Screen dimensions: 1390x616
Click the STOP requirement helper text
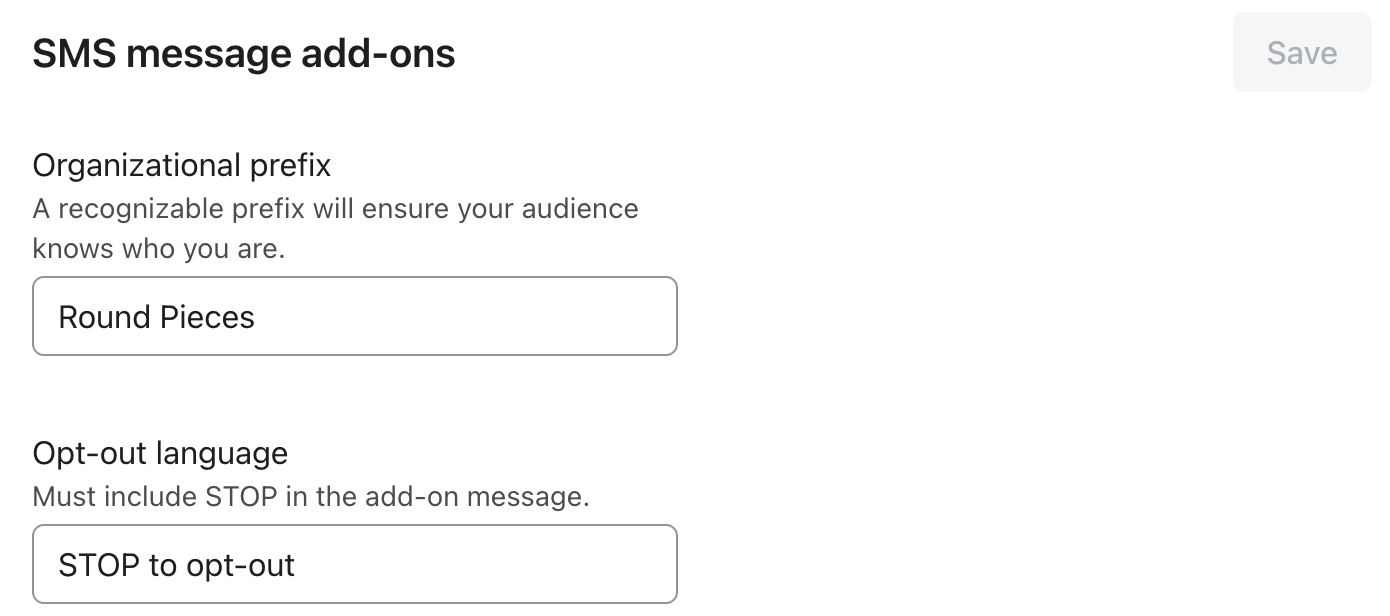click(x=312, y=497)
